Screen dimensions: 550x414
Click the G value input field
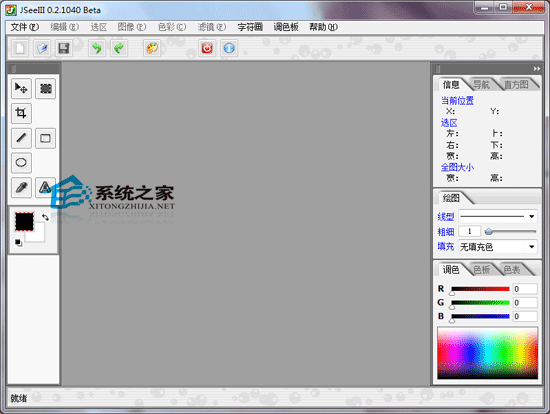coord(525,302)
